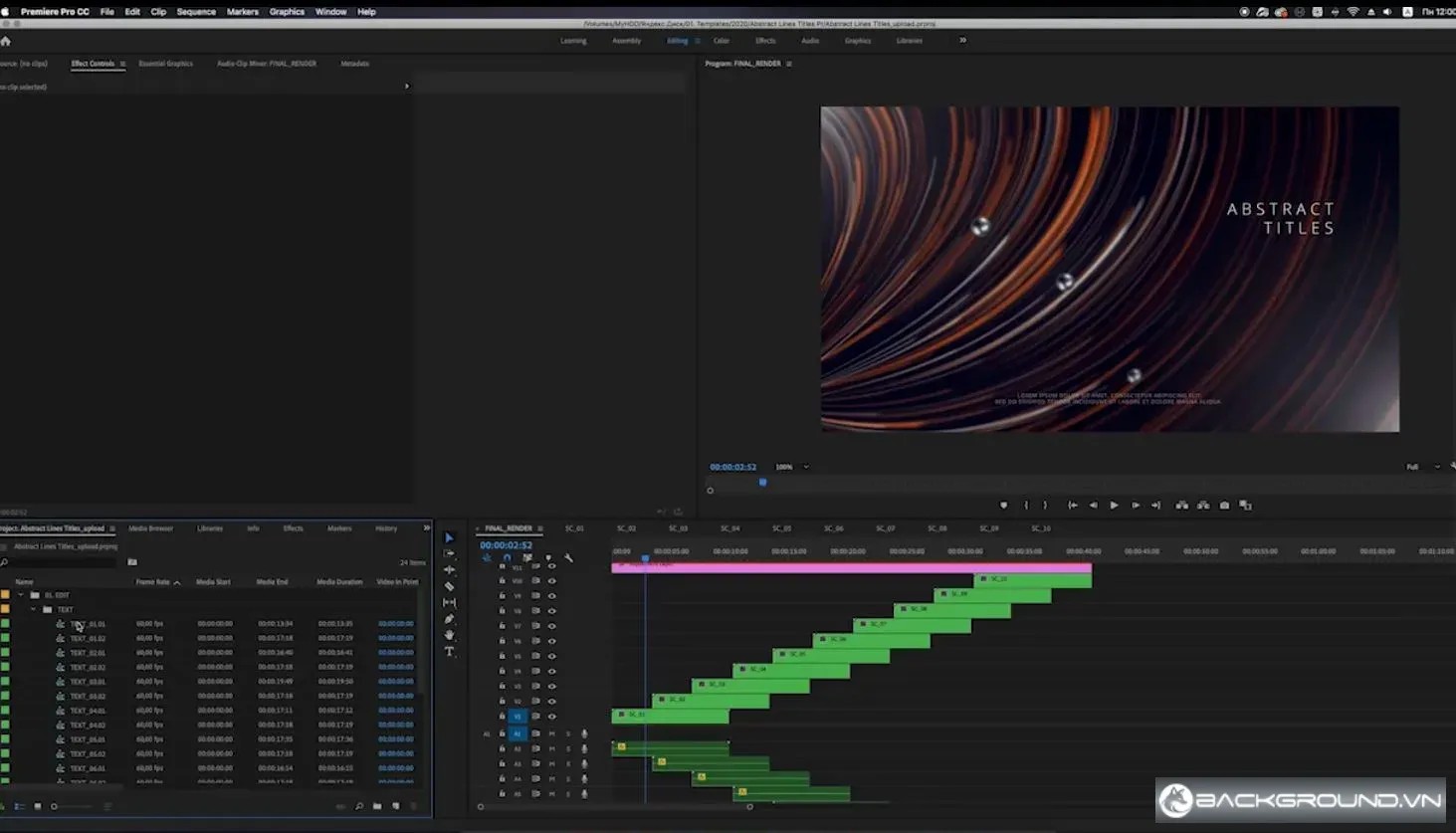Play the FINAL_RENDER sequence

pos(1114,506)
